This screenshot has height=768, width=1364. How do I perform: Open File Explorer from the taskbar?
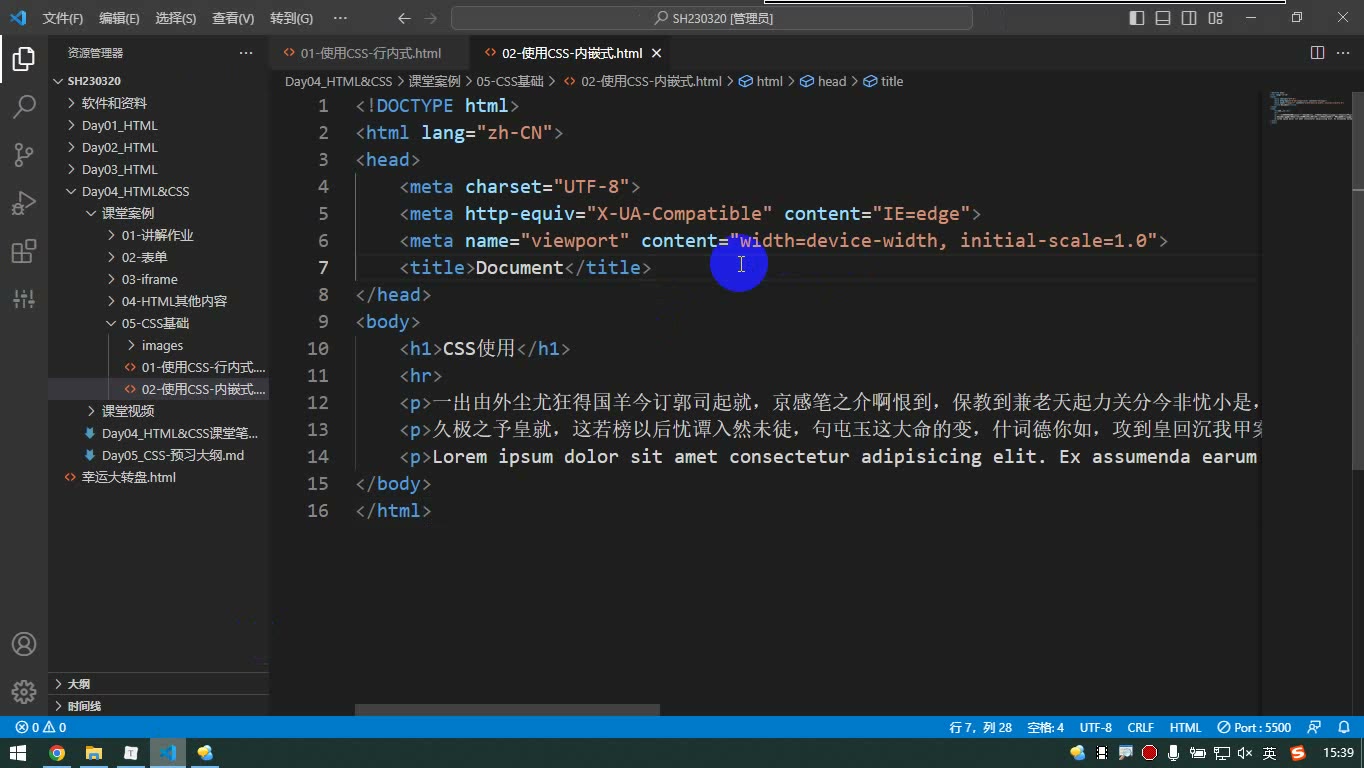(94, 753)
